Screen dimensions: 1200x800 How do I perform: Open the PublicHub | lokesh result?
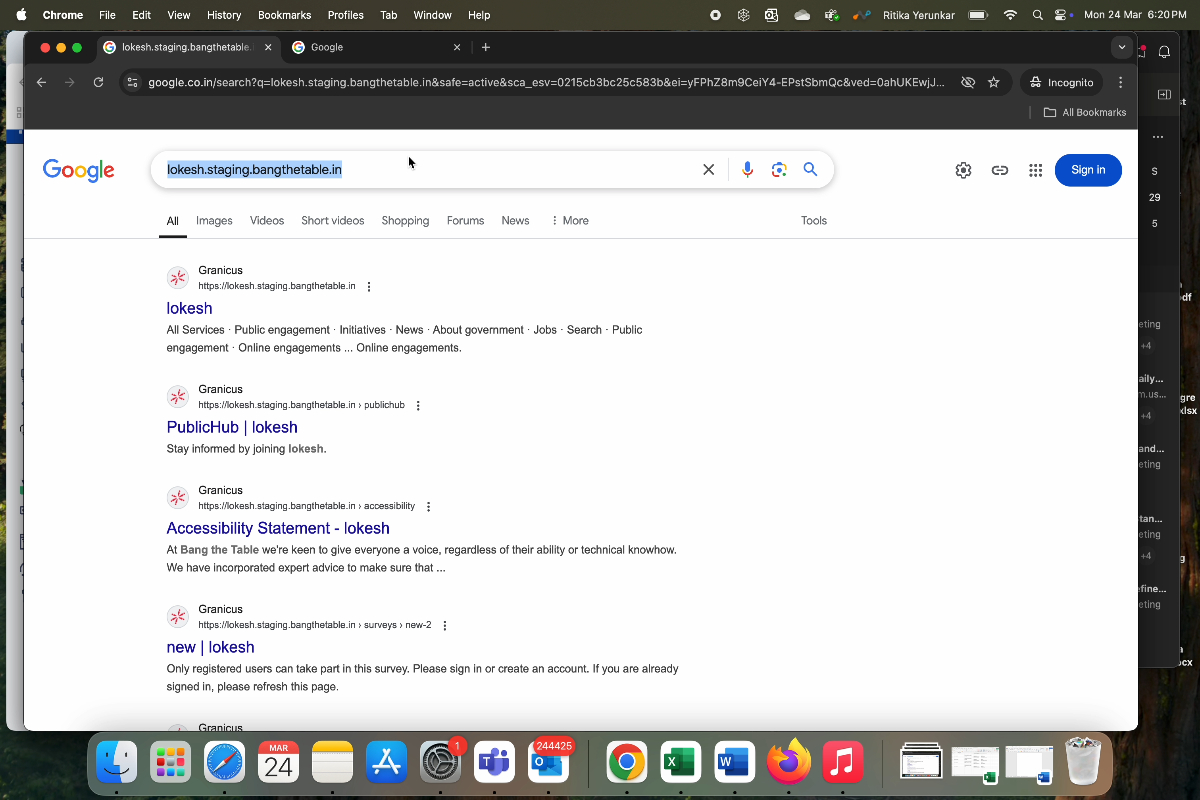232,427
